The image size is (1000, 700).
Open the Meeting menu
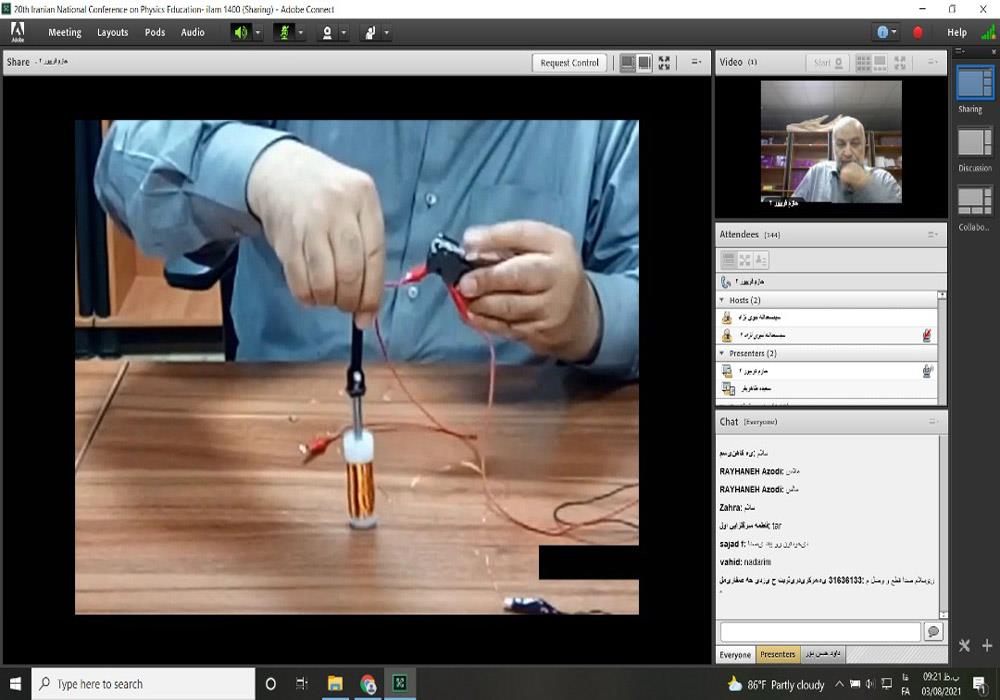tap(65, 32)
